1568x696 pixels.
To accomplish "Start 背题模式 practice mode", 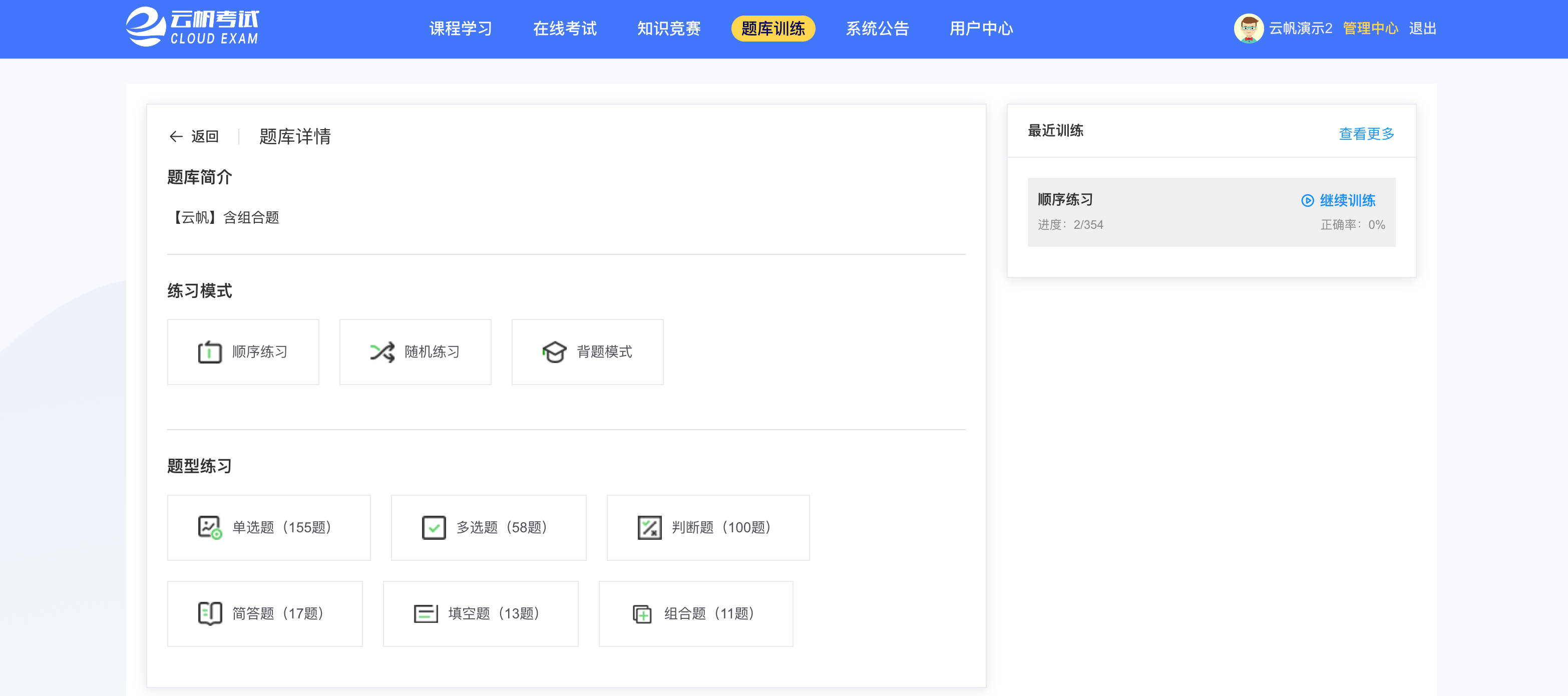I will pos(587,352).
